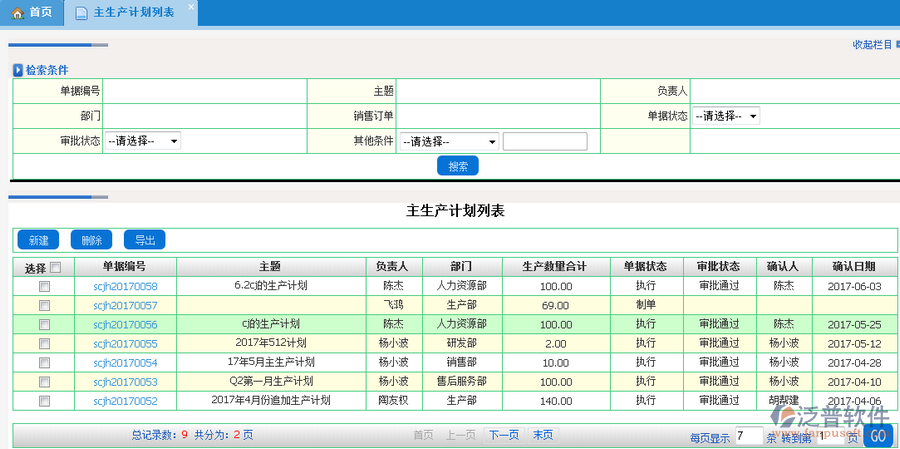Toggle the select-all checkbox in header
Viewport: 900px width, 449px height.
[x=56, y=267]
